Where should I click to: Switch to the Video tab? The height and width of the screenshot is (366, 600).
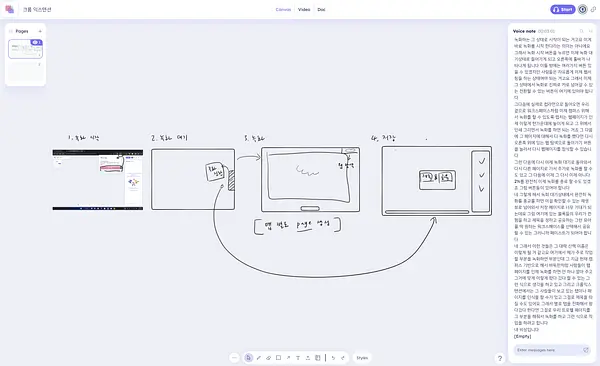304,10
